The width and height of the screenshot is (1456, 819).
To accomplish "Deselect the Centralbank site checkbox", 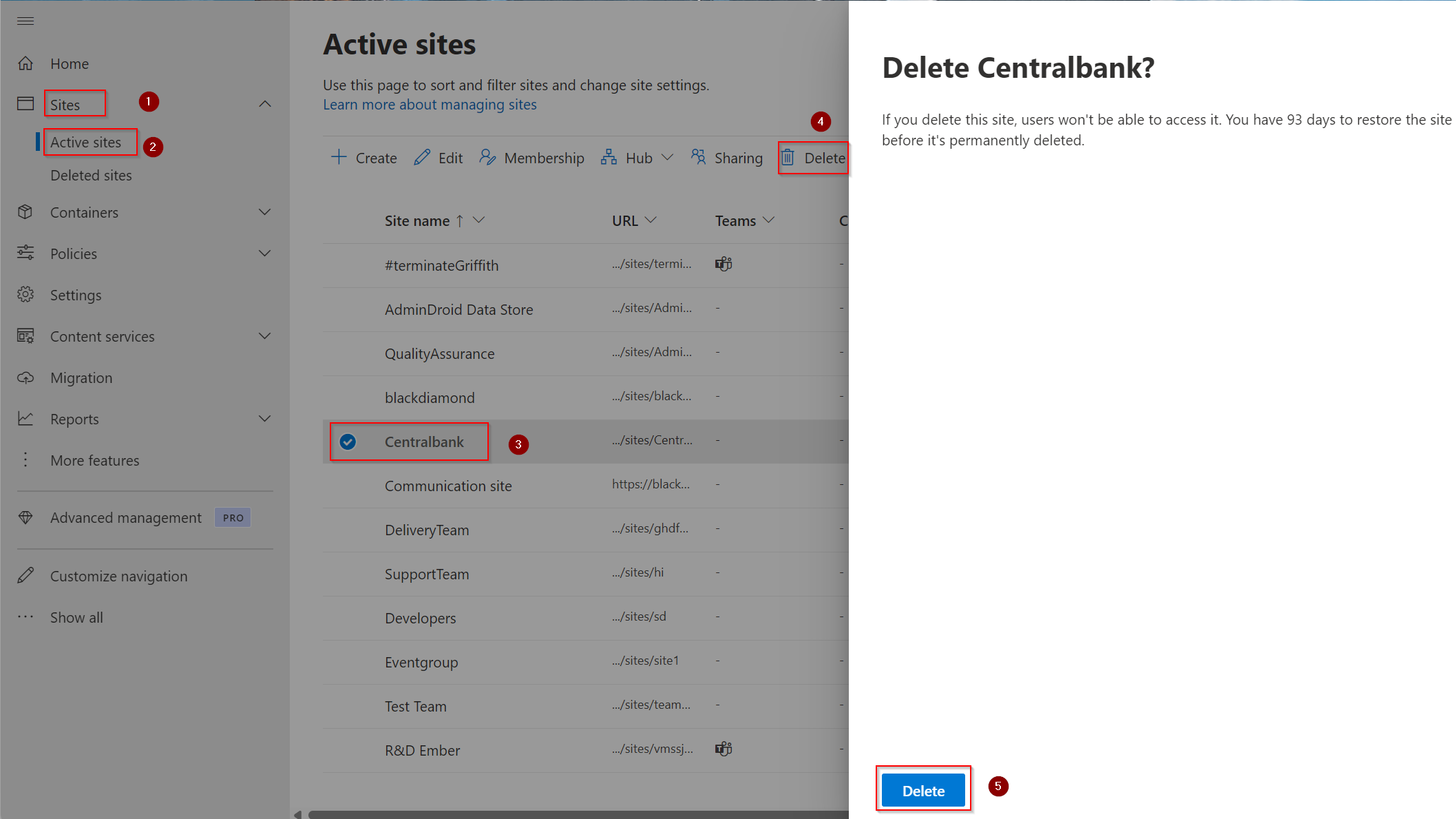I will click(348, 442).
